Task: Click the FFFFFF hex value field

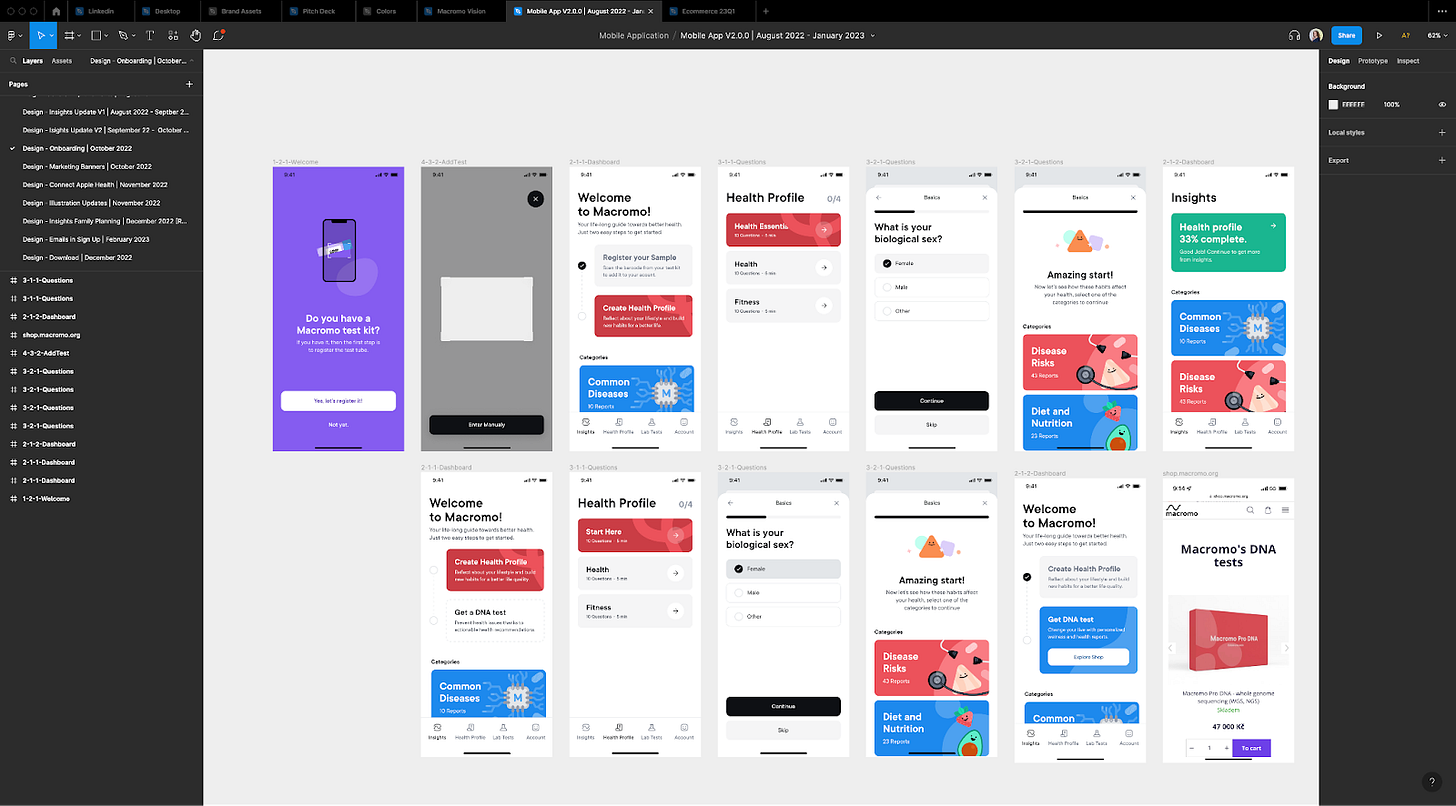Action: 1353,104
